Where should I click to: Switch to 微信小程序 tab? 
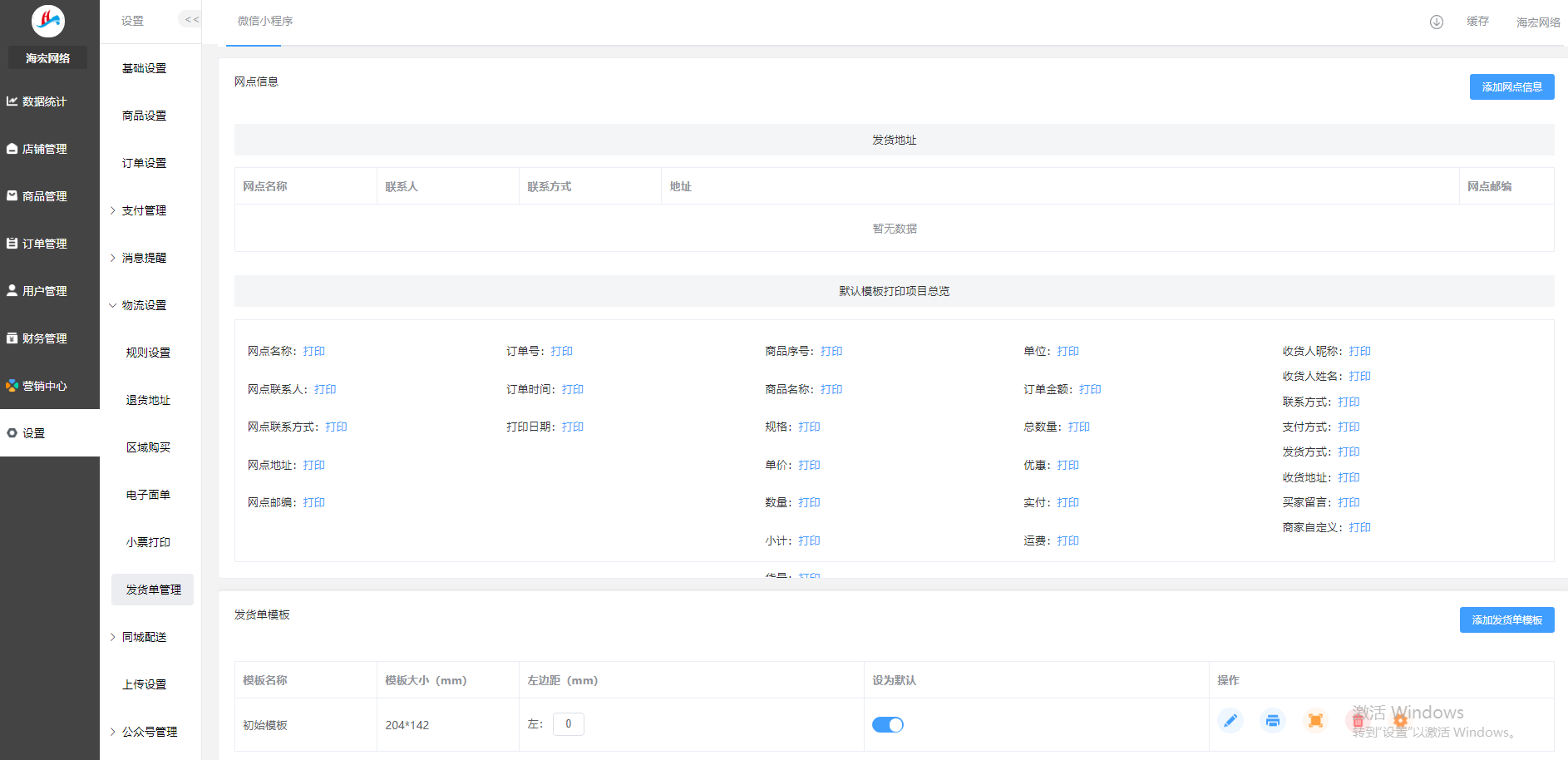(265, 21)
